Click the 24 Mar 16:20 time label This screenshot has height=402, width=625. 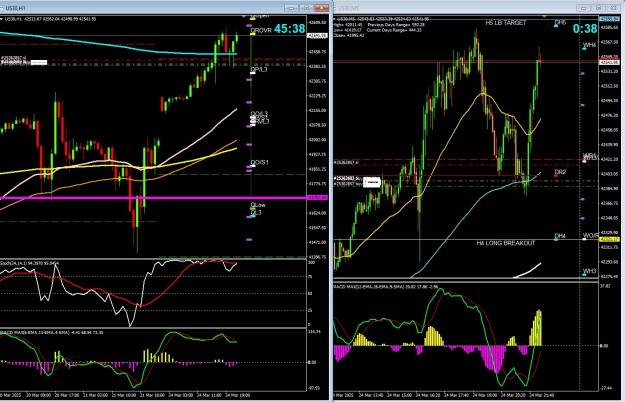tap(428, 395)
